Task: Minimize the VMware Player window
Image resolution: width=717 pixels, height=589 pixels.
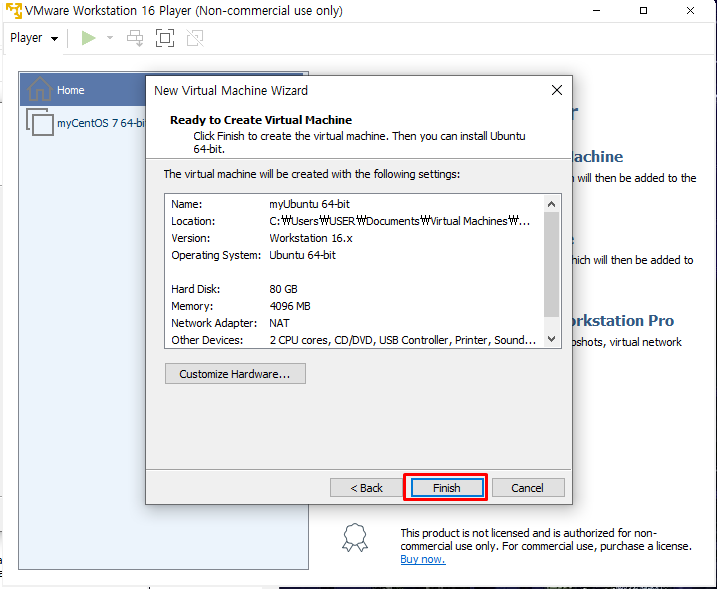Action: point(596,11)
